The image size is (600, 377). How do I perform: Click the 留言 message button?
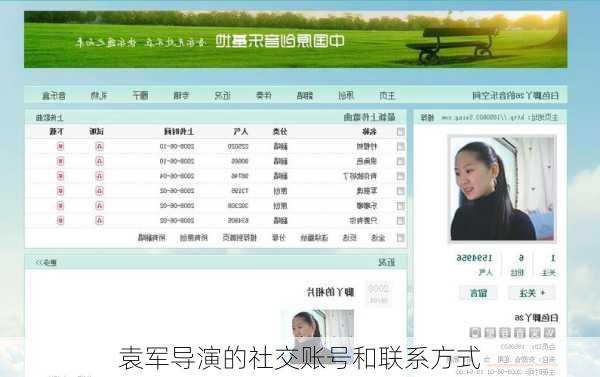click(478, 293)
